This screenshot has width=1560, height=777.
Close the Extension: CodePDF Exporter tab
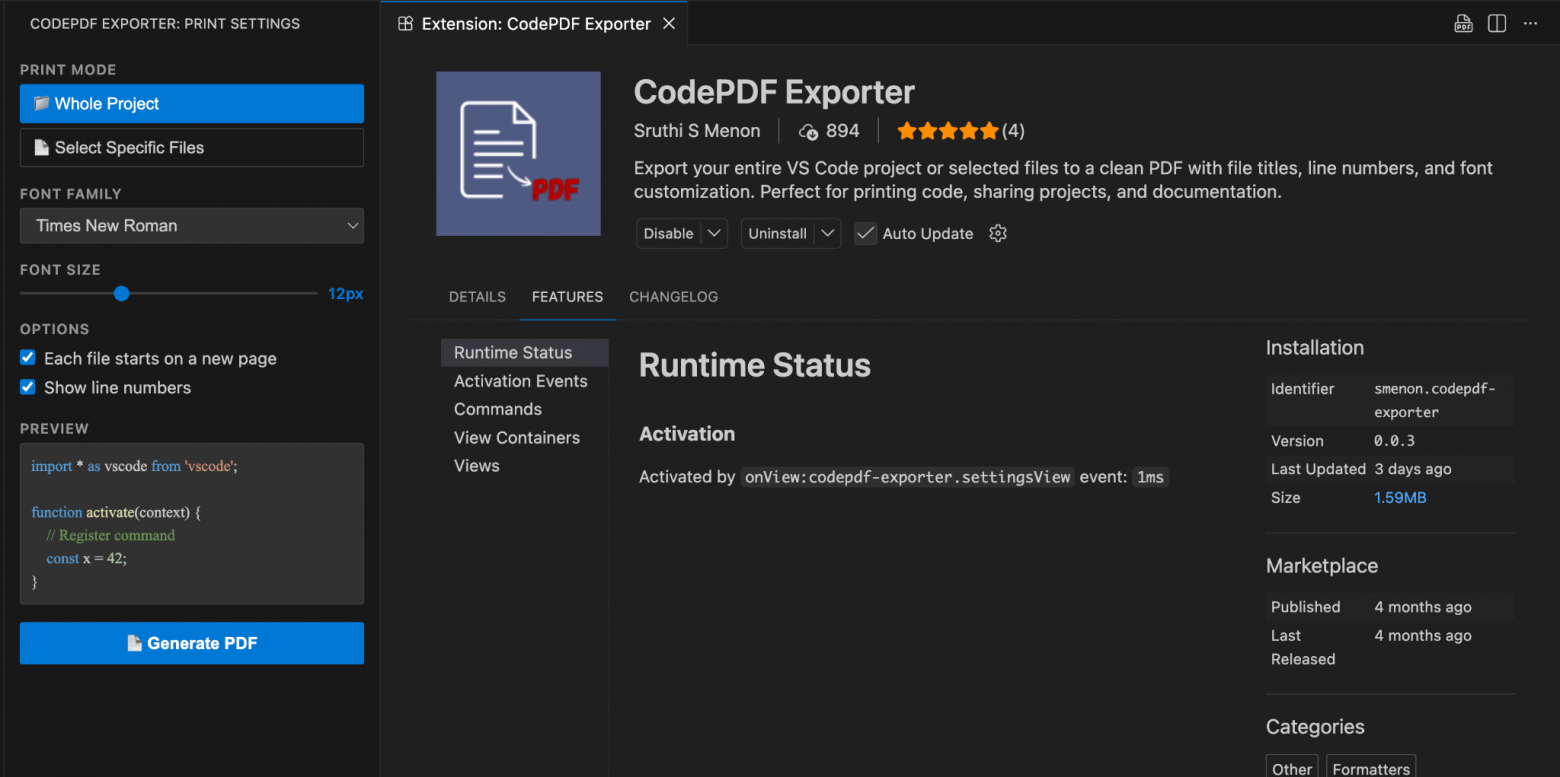click(669, 24)
